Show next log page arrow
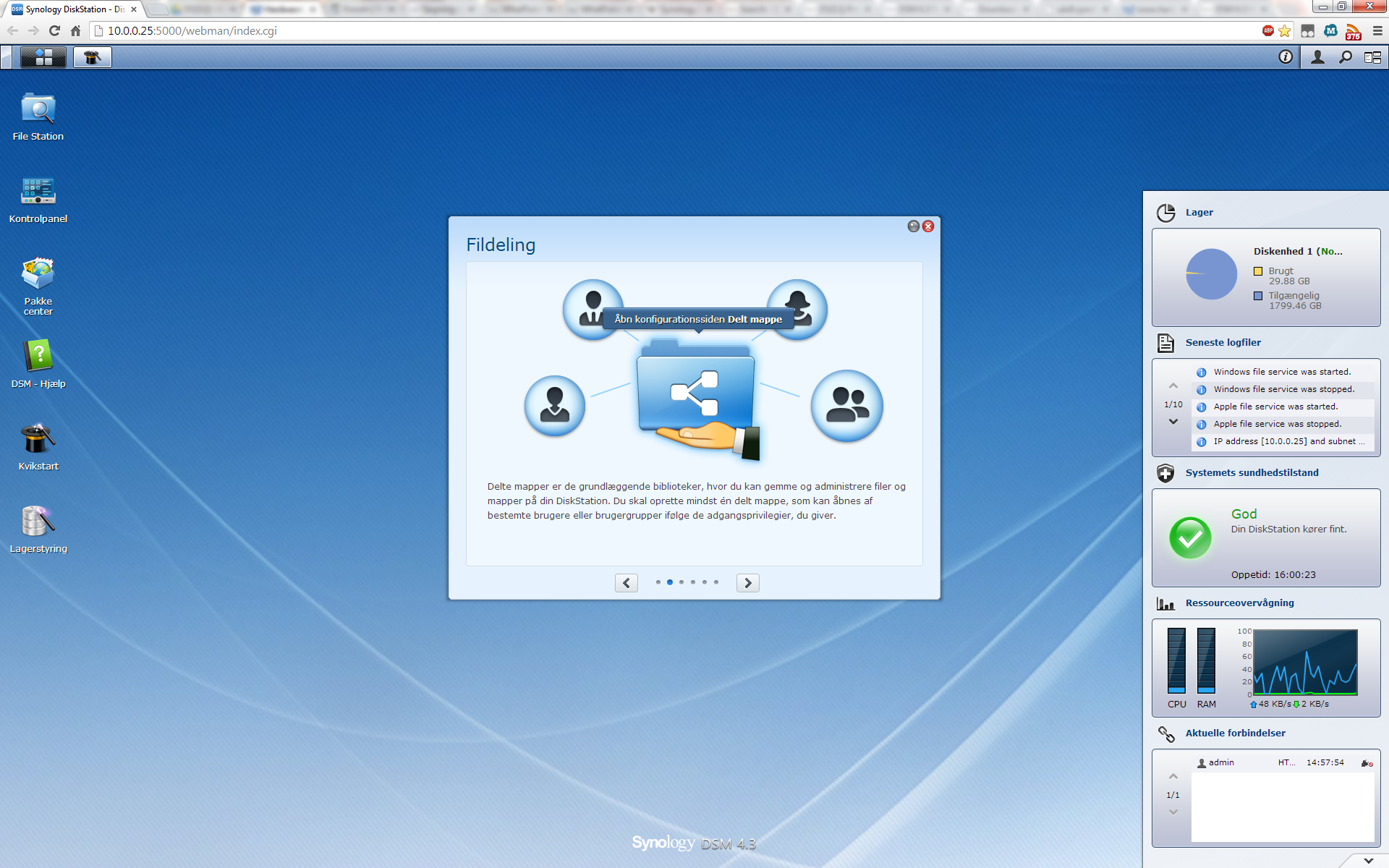This screenshot has height=868, width=1389. (x=1173, y=422)
